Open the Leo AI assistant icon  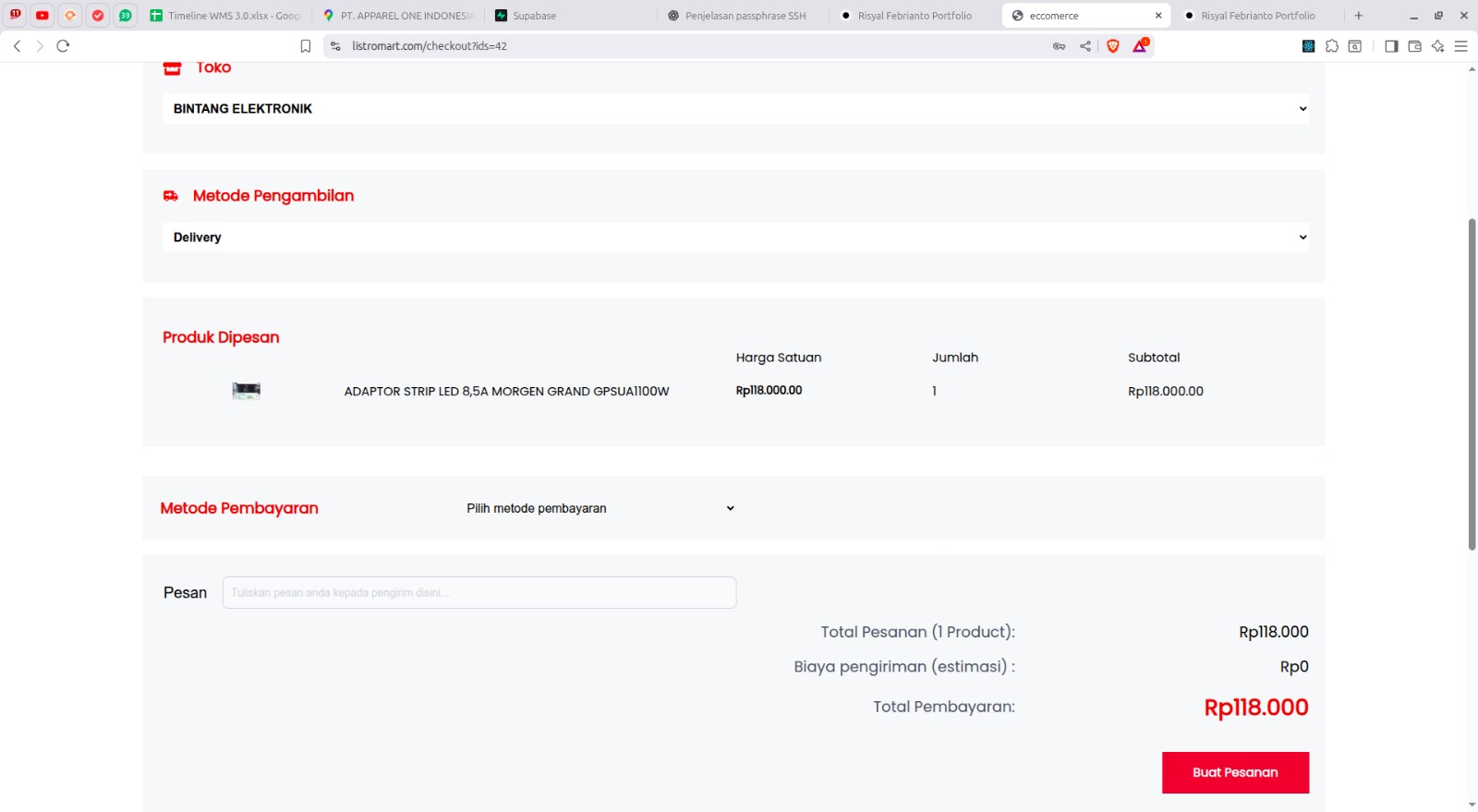1437,46
